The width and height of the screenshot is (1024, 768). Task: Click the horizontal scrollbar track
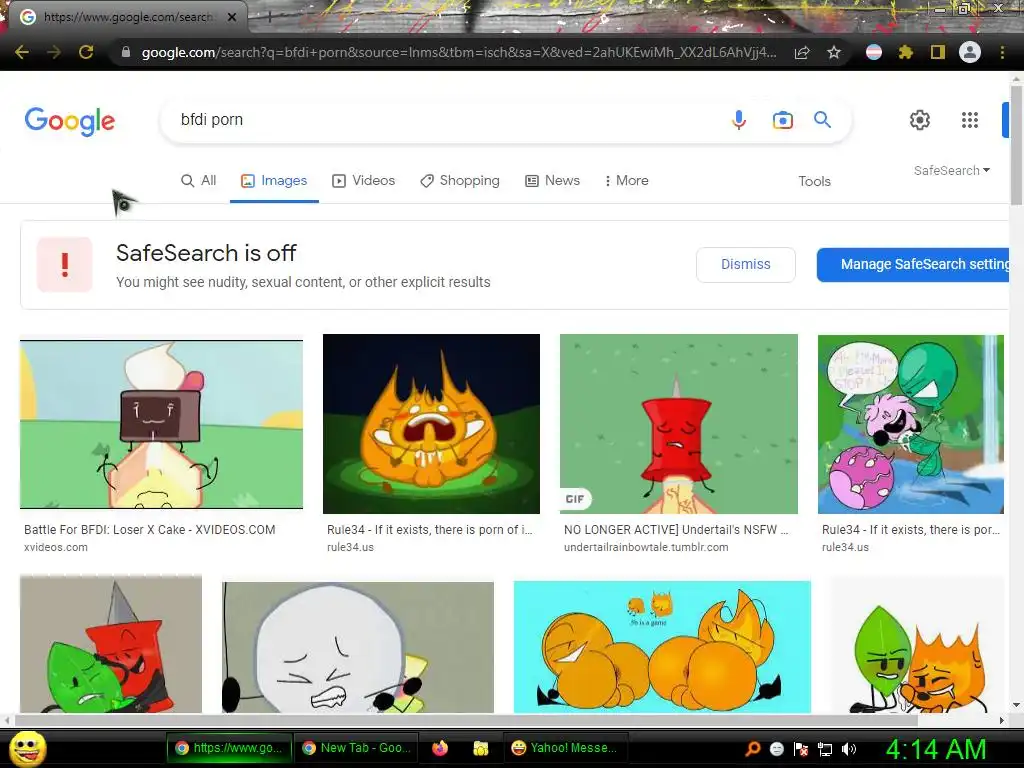[x=466, y=720]
